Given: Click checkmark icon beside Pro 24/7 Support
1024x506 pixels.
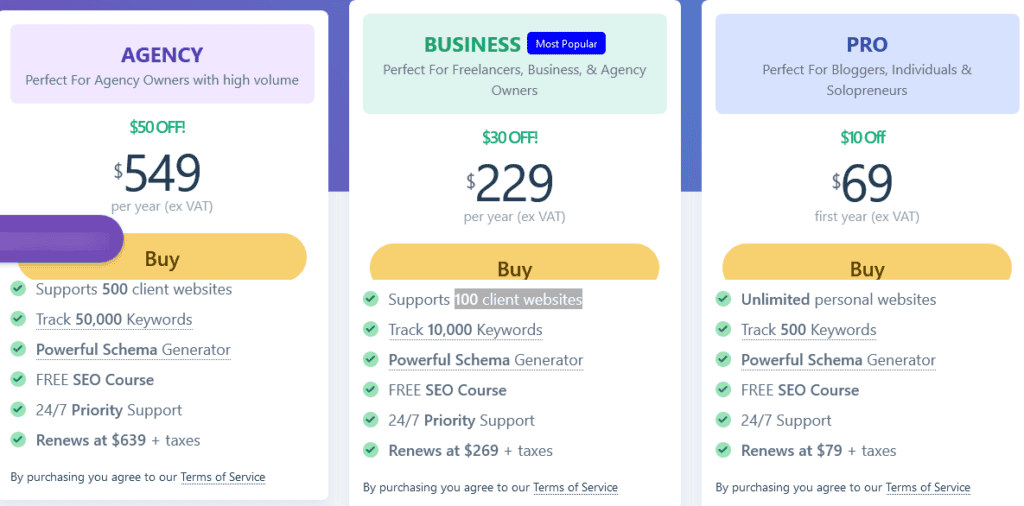Looking at the screenshot, I should pyautogui.click(x=723, y=420).
